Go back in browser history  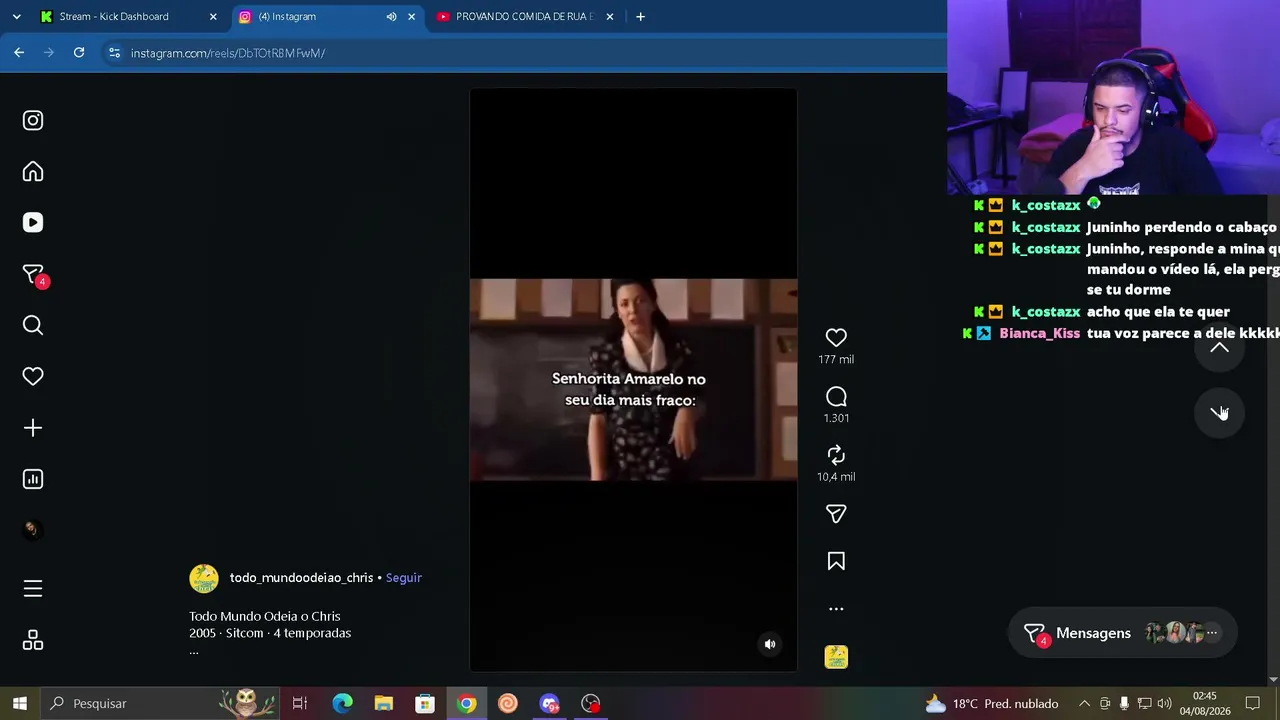[x=19, y=53]
